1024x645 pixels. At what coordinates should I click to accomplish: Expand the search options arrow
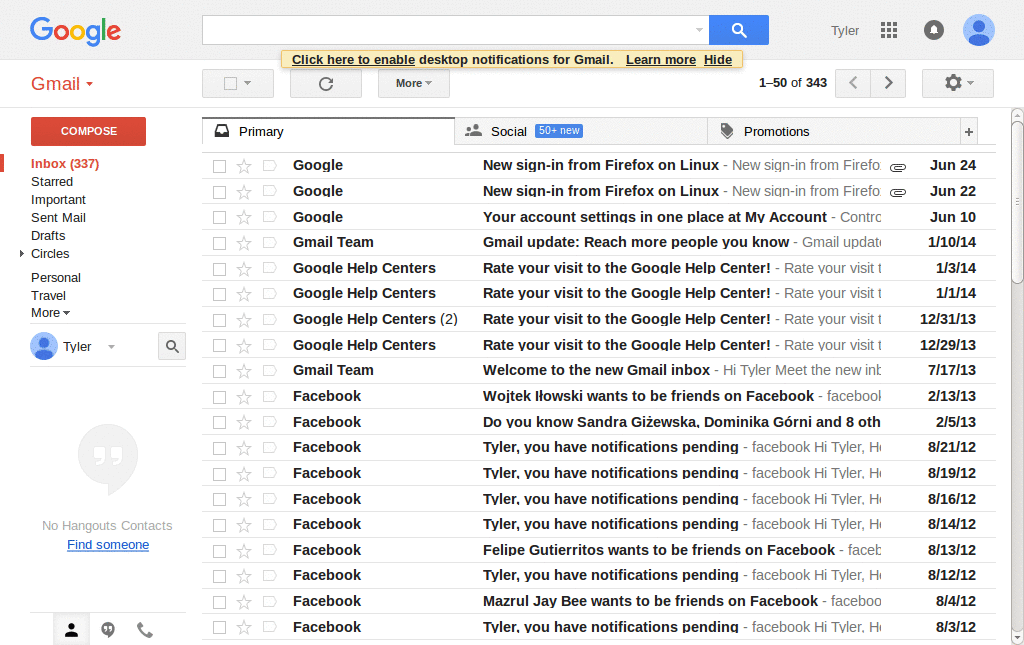pyautogui.click(x=699, y=30)
